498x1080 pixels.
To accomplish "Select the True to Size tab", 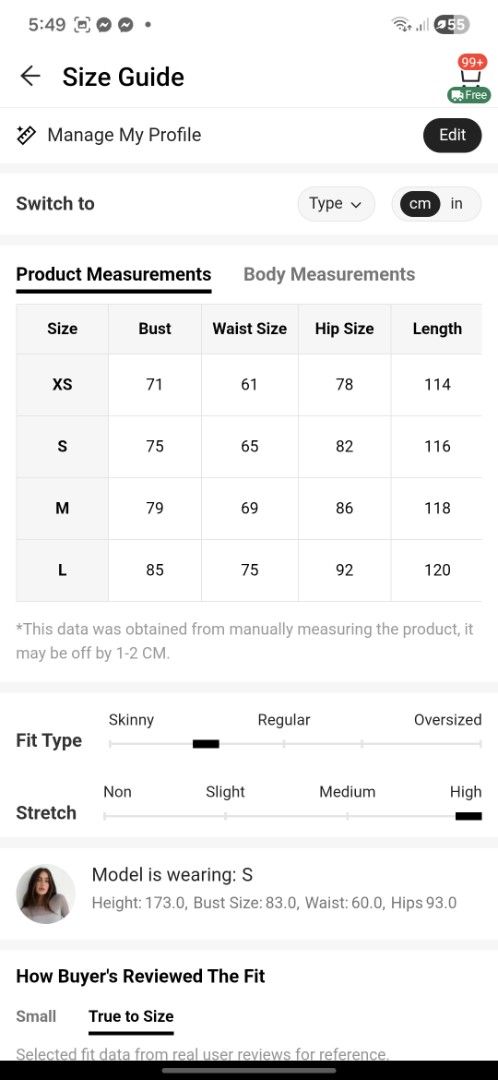I will coord(131,1016).
